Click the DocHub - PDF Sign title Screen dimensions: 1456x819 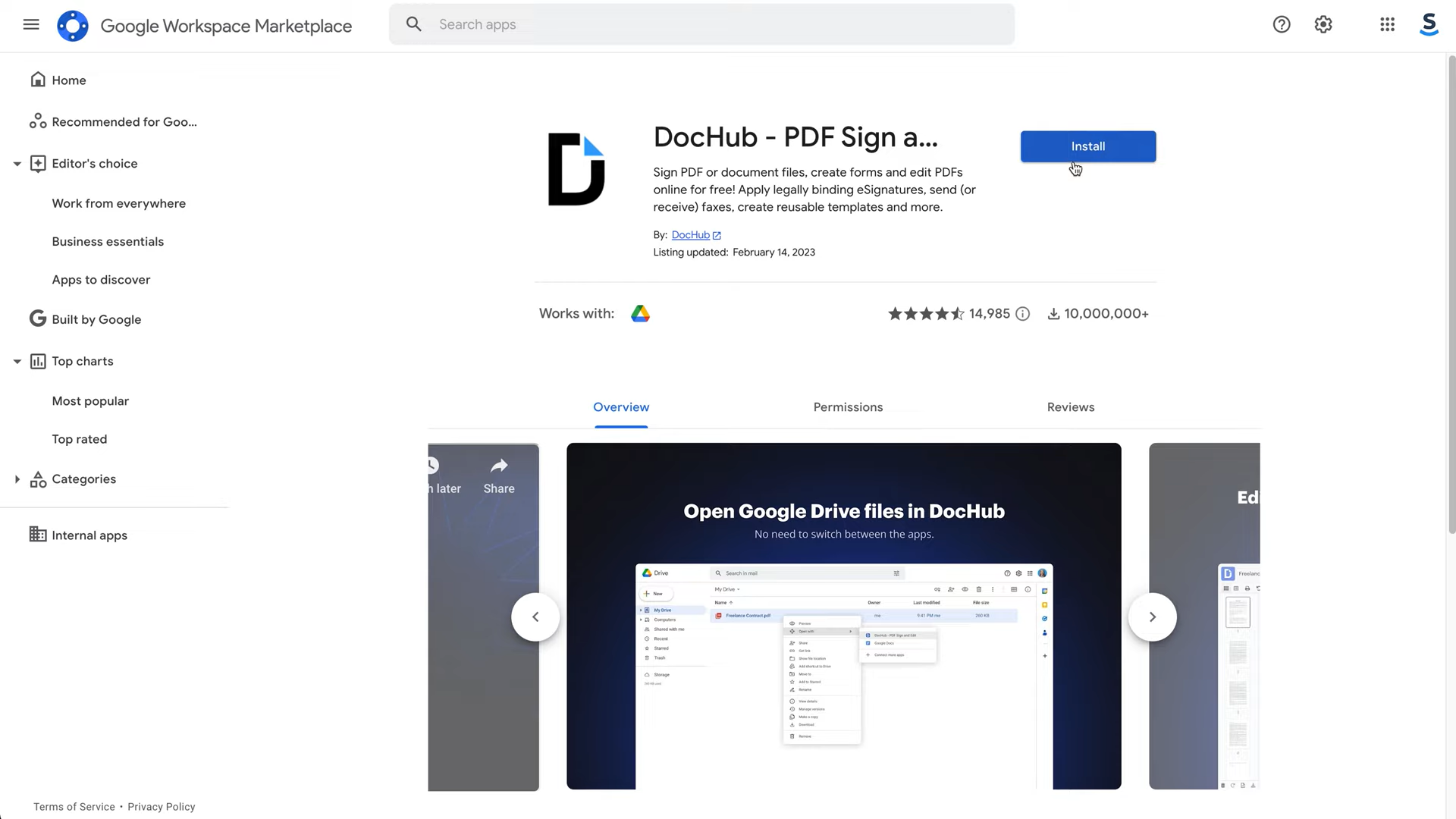point(795,137)
